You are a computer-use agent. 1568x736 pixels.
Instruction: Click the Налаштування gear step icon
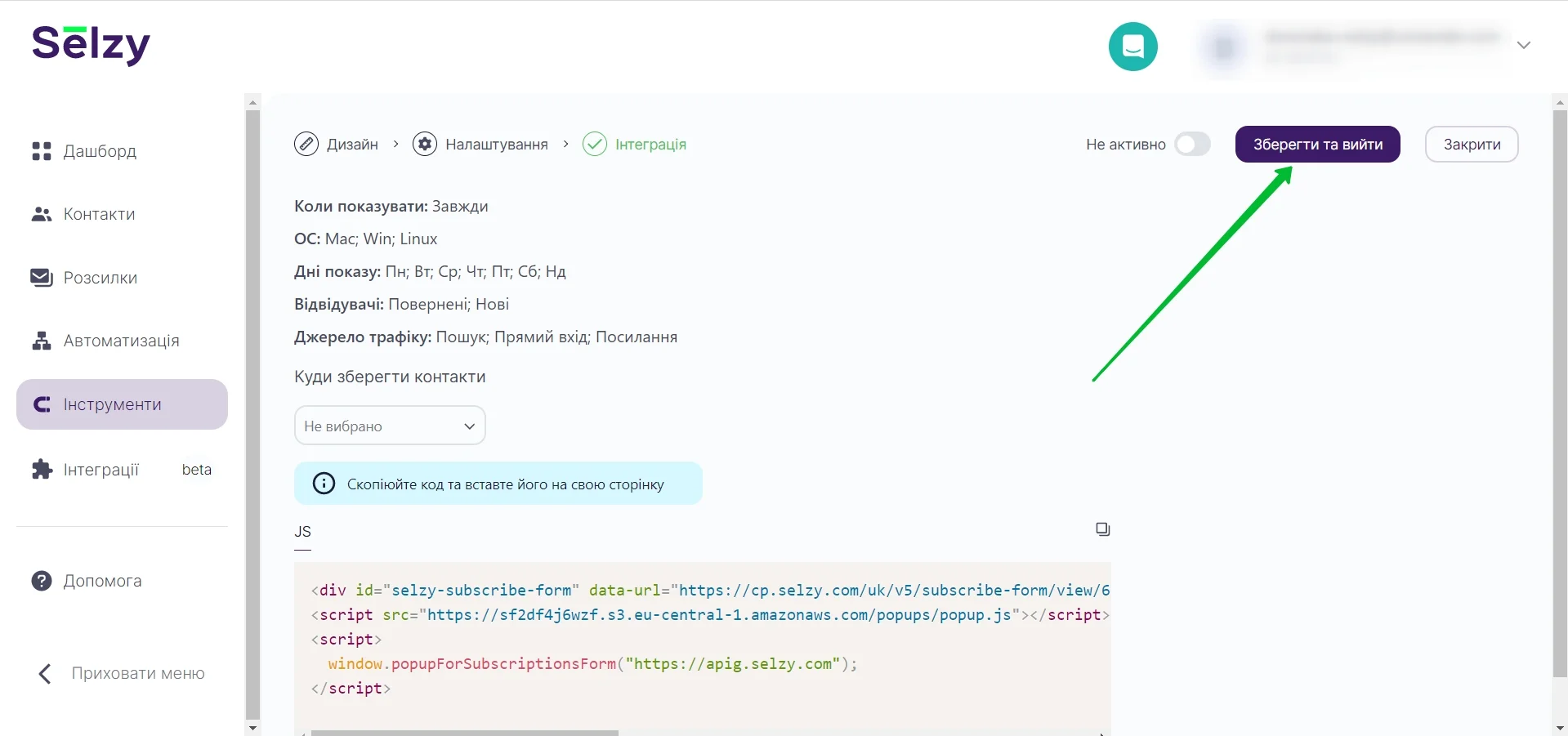(425, 144)
